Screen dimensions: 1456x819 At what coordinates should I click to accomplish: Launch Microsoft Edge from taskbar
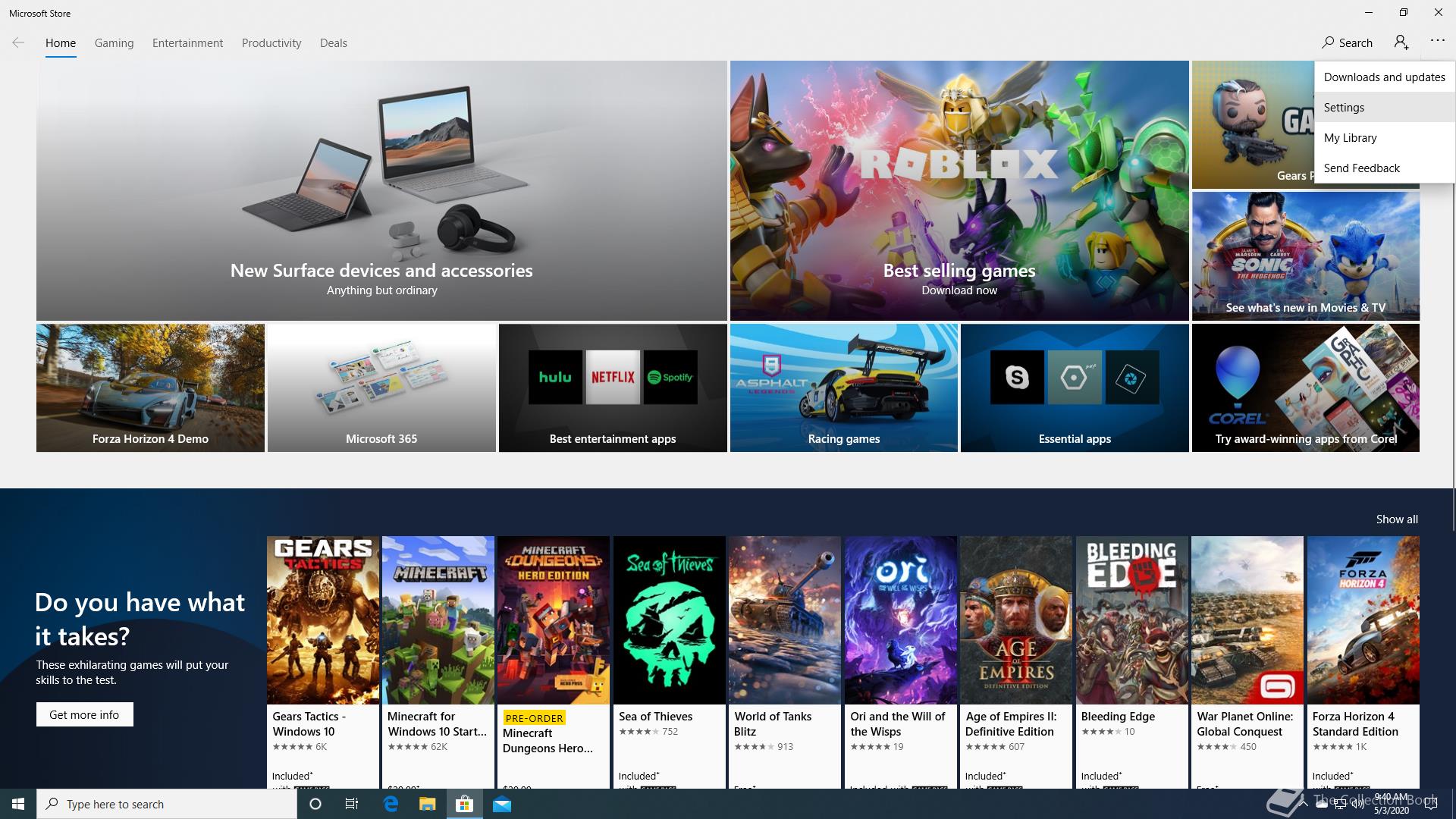[391, 804]
